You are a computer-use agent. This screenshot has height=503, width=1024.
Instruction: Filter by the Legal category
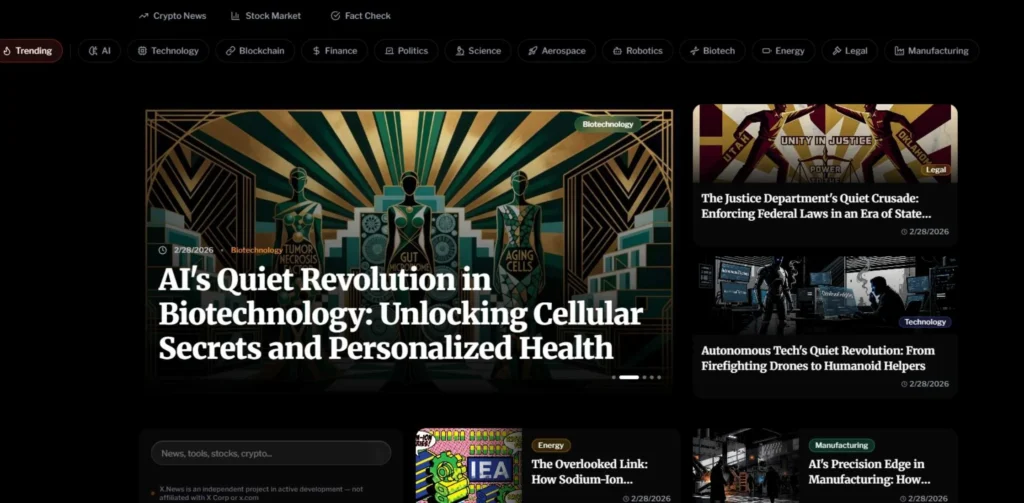(x=850, y=51)
